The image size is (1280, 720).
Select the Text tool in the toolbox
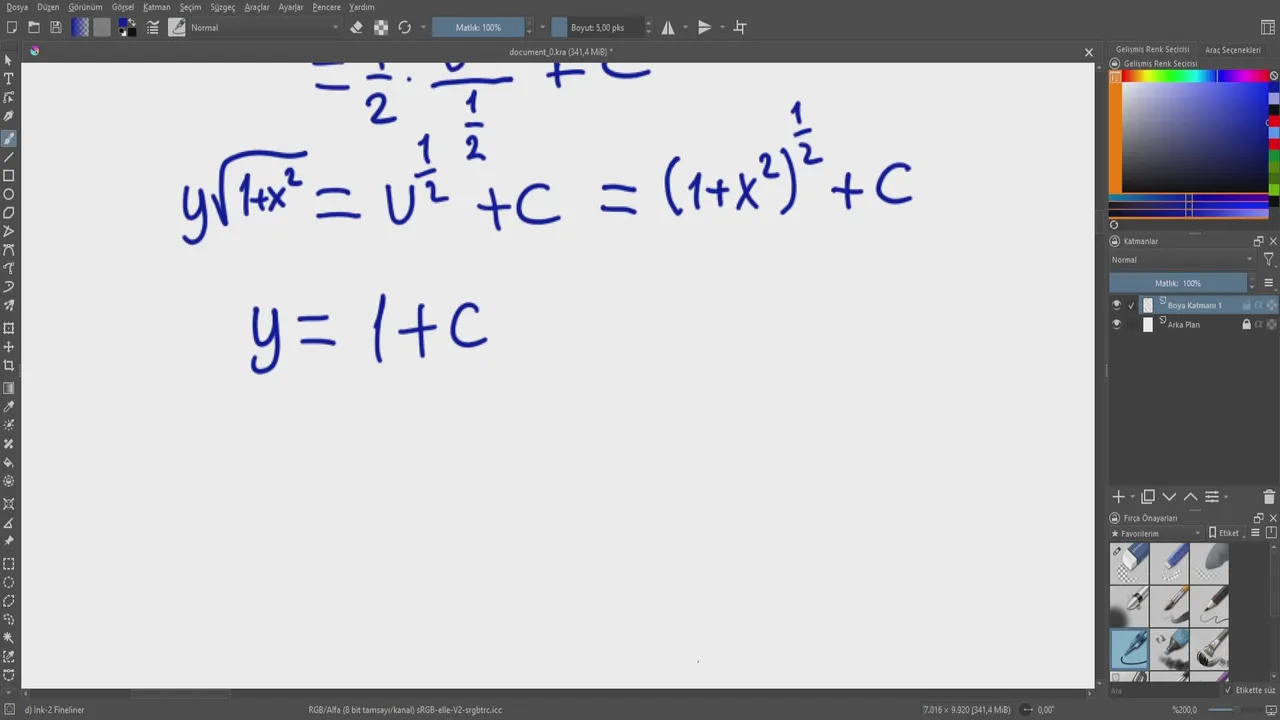point(9,78)
